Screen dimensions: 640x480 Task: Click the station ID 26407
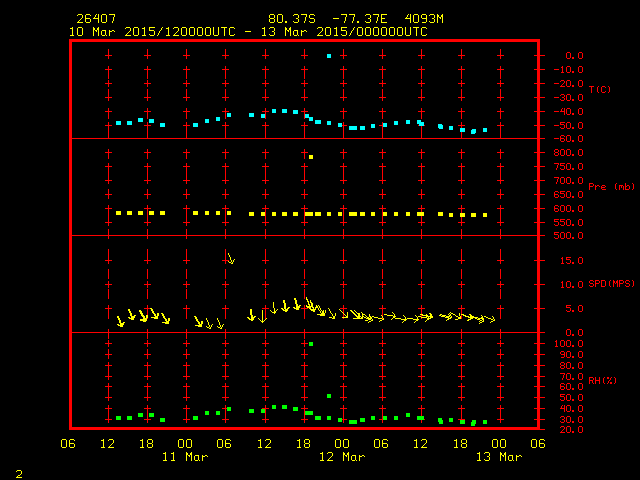(x=96, y=19)
